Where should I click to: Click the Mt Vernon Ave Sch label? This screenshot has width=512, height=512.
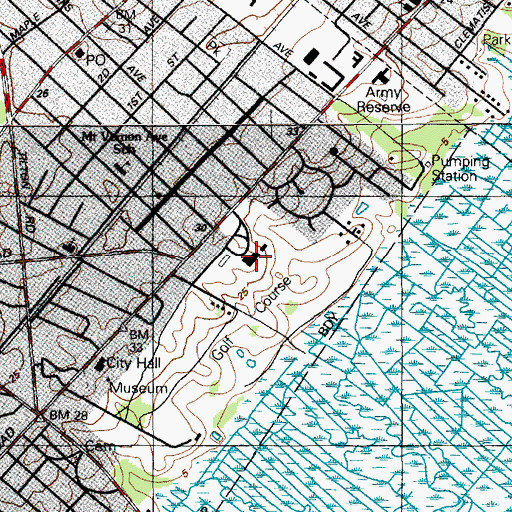pyautogui.click(x=125, y=143)
